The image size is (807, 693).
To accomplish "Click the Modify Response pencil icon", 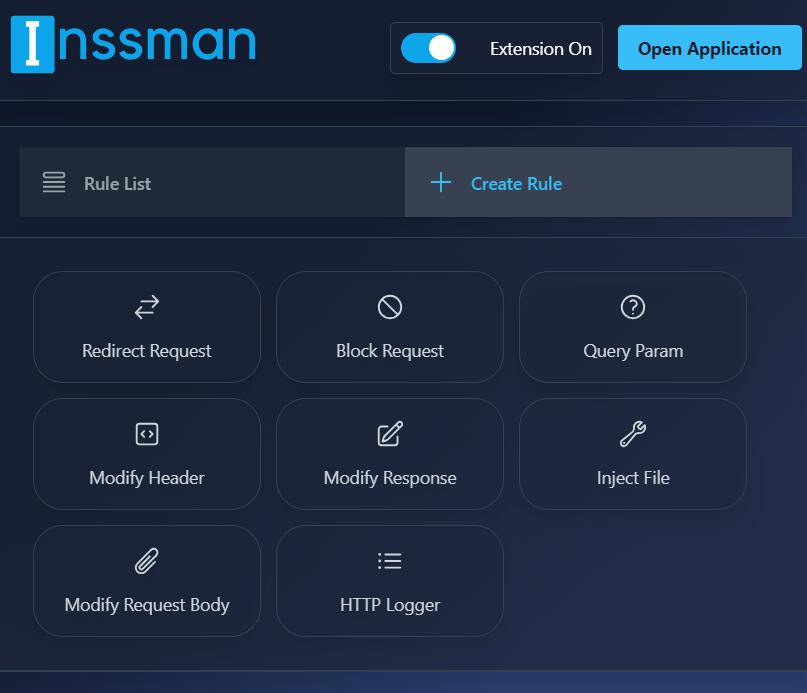I will 390,434.
